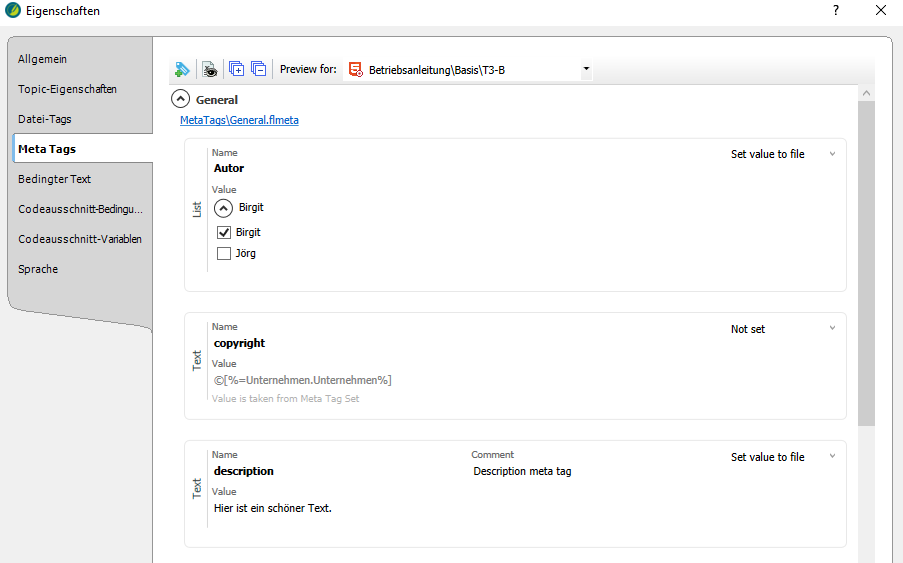Open the Preview for target dropdown
903x563 pixels.
point(586,70)
